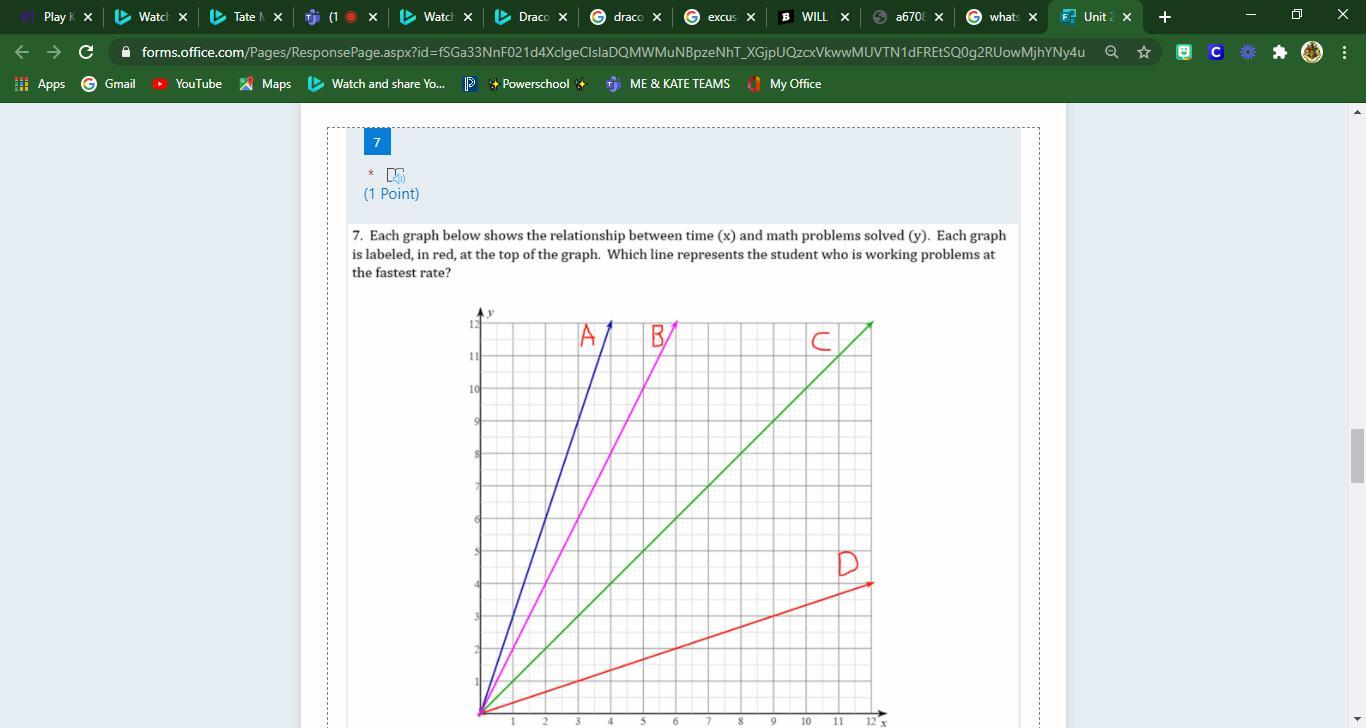Click the red letter C graph label
The height and width of the screenshot is (728, 1366).
(821, 342)
